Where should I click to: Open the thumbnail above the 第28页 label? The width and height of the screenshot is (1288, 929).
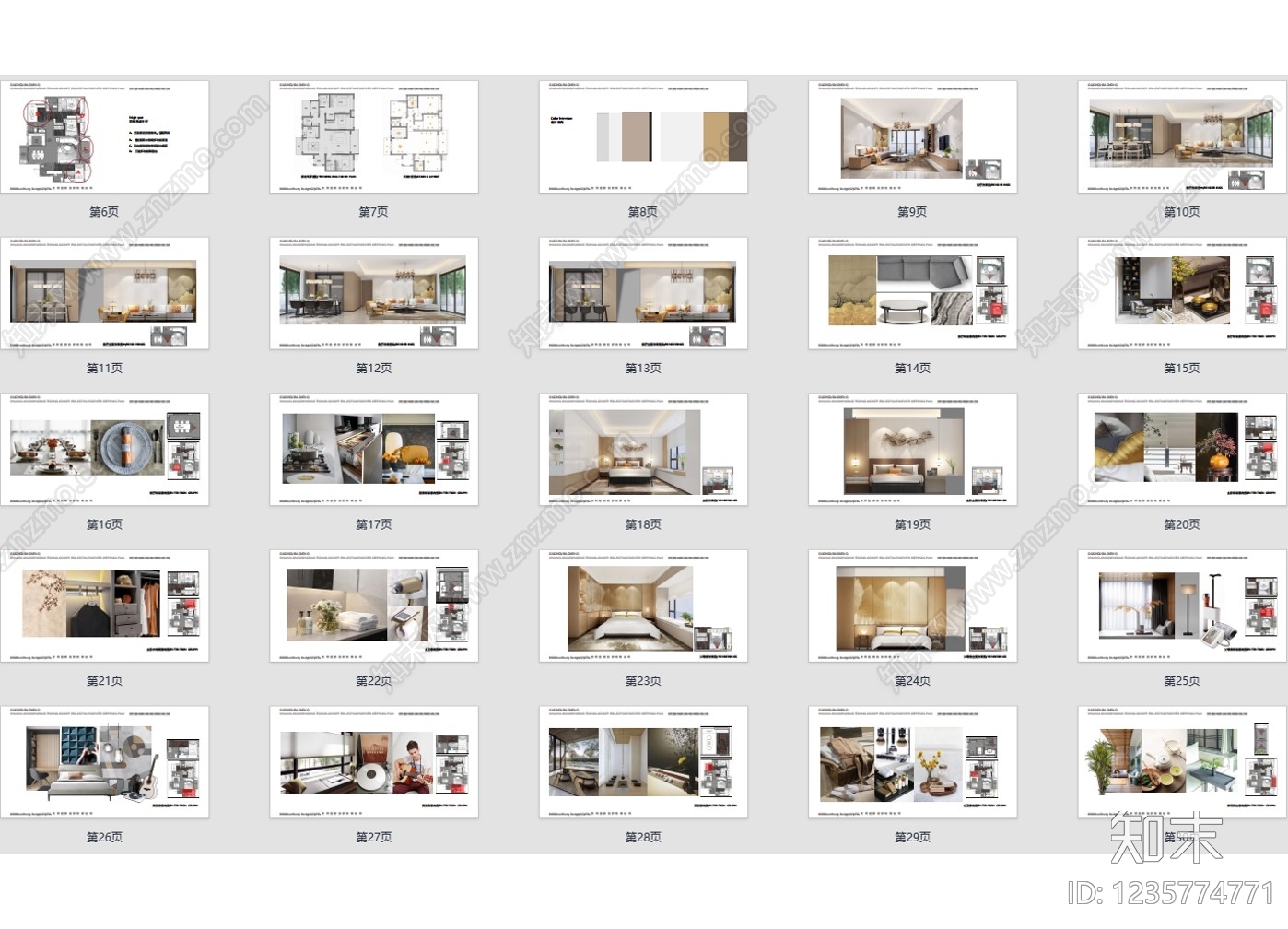(x=643, y=762)
